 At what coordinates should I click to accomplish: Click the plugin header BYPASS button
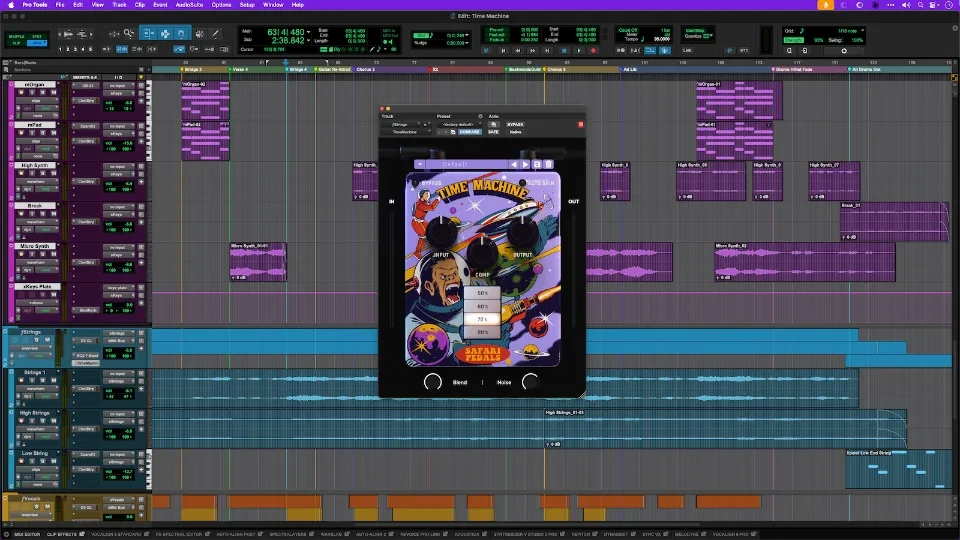click(515, 124)
